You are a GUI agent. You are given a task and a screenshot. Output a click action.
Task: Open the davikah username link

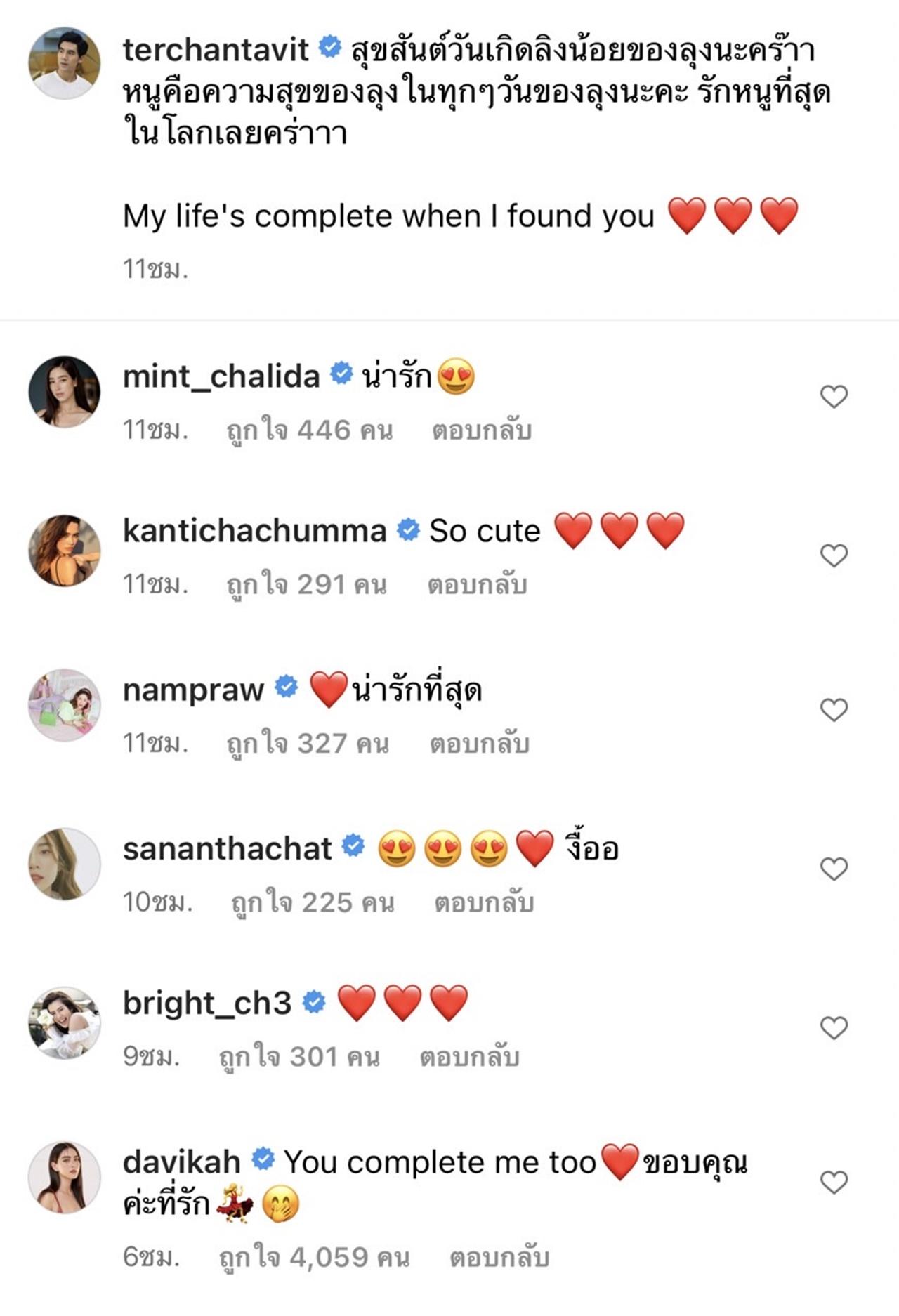pyautogui.click(x=181, y=1162)
